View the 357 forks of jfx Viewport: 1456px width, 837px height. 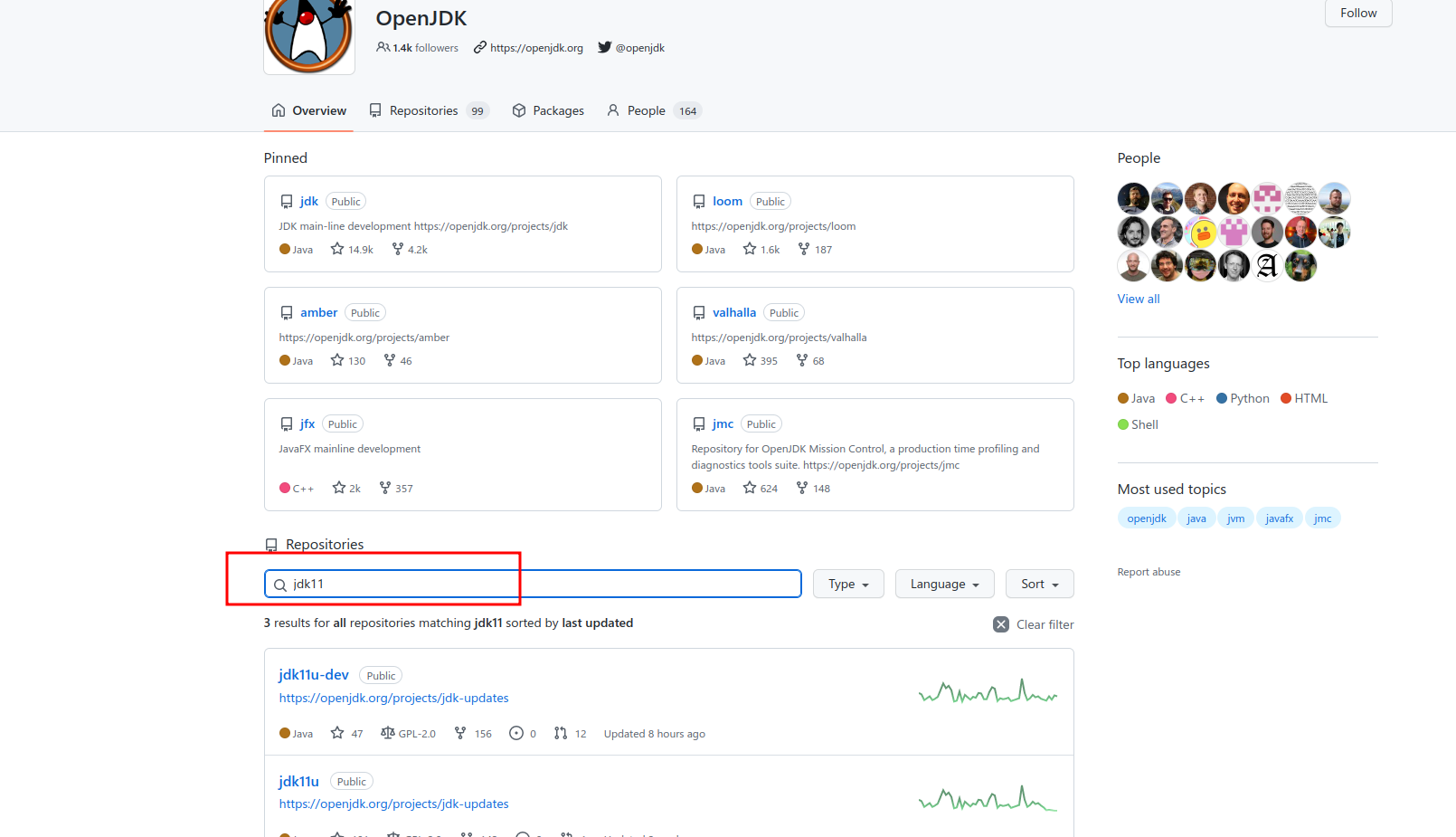pos(396,489)
